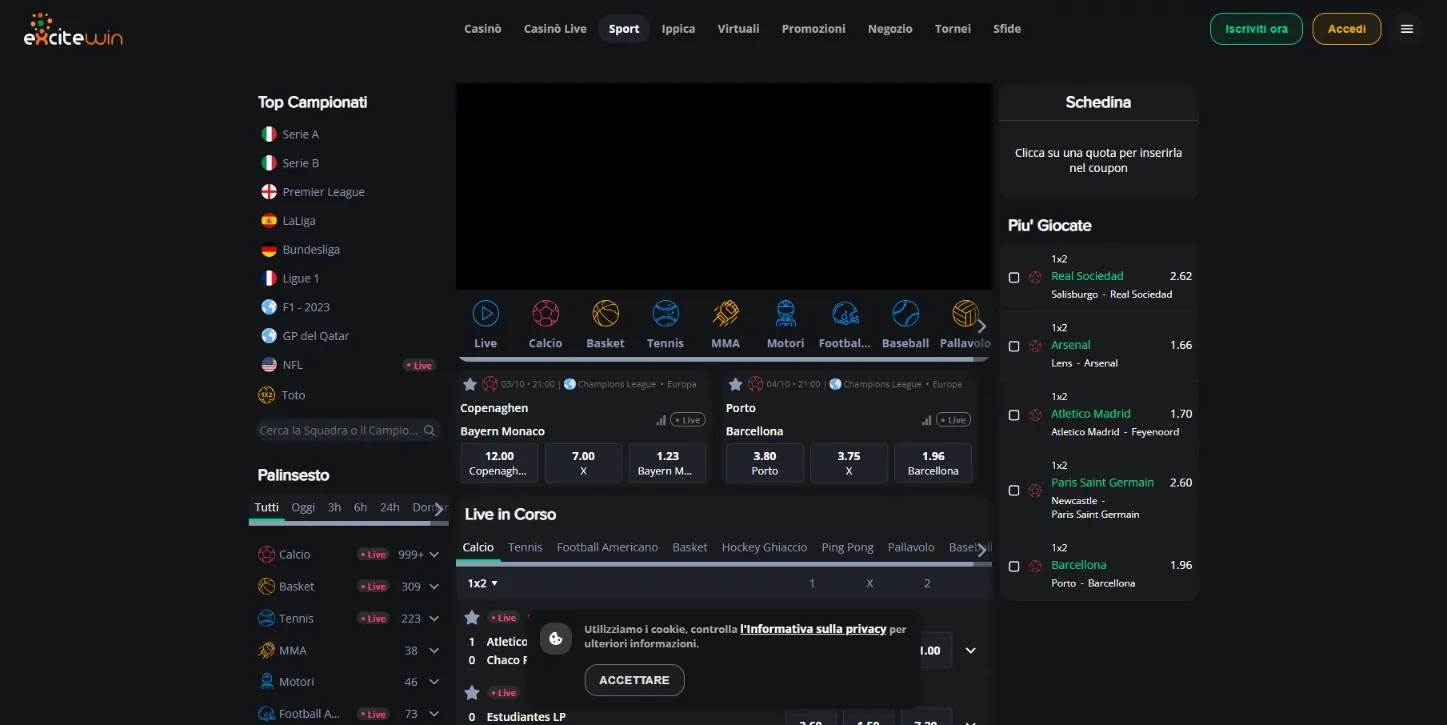Select the Tennis sport icon

(665, 314)
